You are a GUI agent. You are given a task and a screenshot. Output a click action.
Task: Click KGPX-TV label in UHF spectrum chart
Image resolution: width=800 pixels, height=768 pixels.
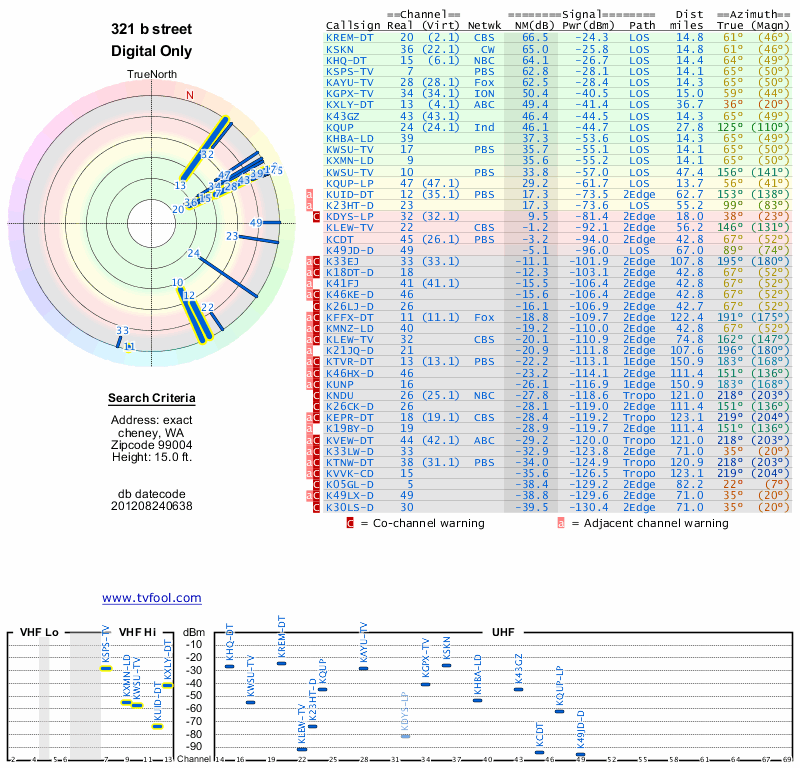(426, 658)
